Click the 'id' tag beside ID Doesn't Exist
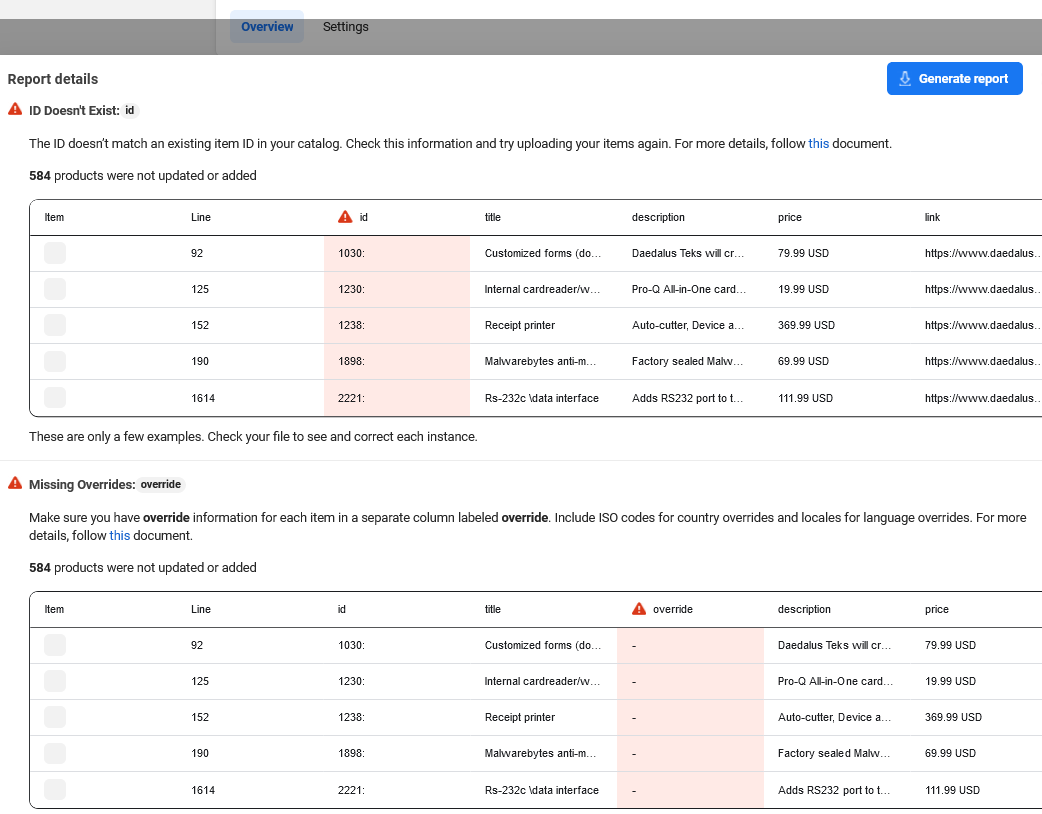The width and height of the screenshot is (1042, 814). pos(130,110)
